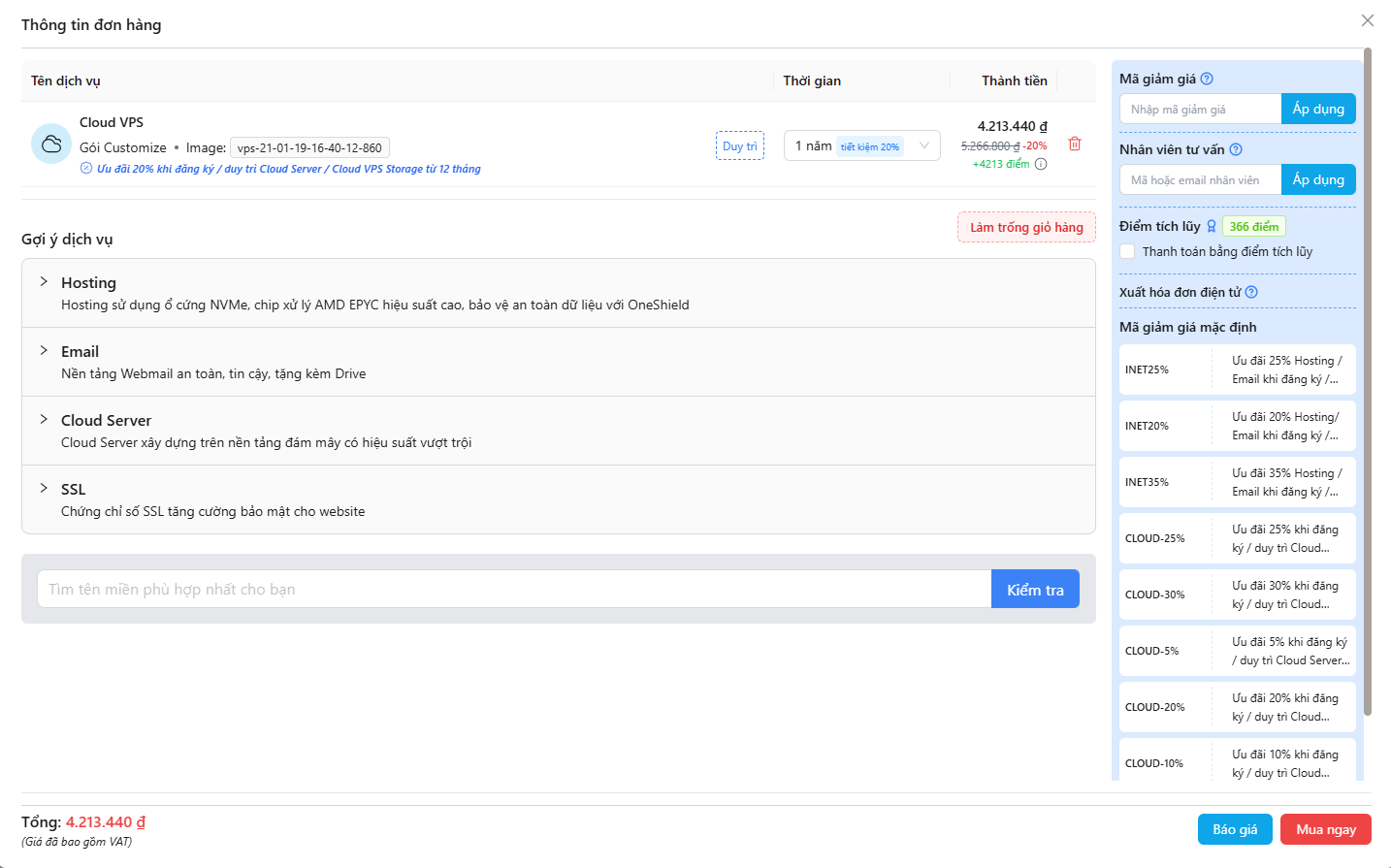
Task: Click the domain name search input field
Action: pos(514,589)
